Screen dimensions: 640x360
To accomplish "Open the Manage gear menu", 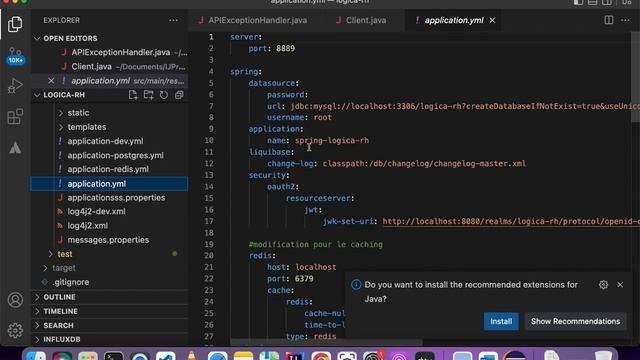I will point(15,330).
